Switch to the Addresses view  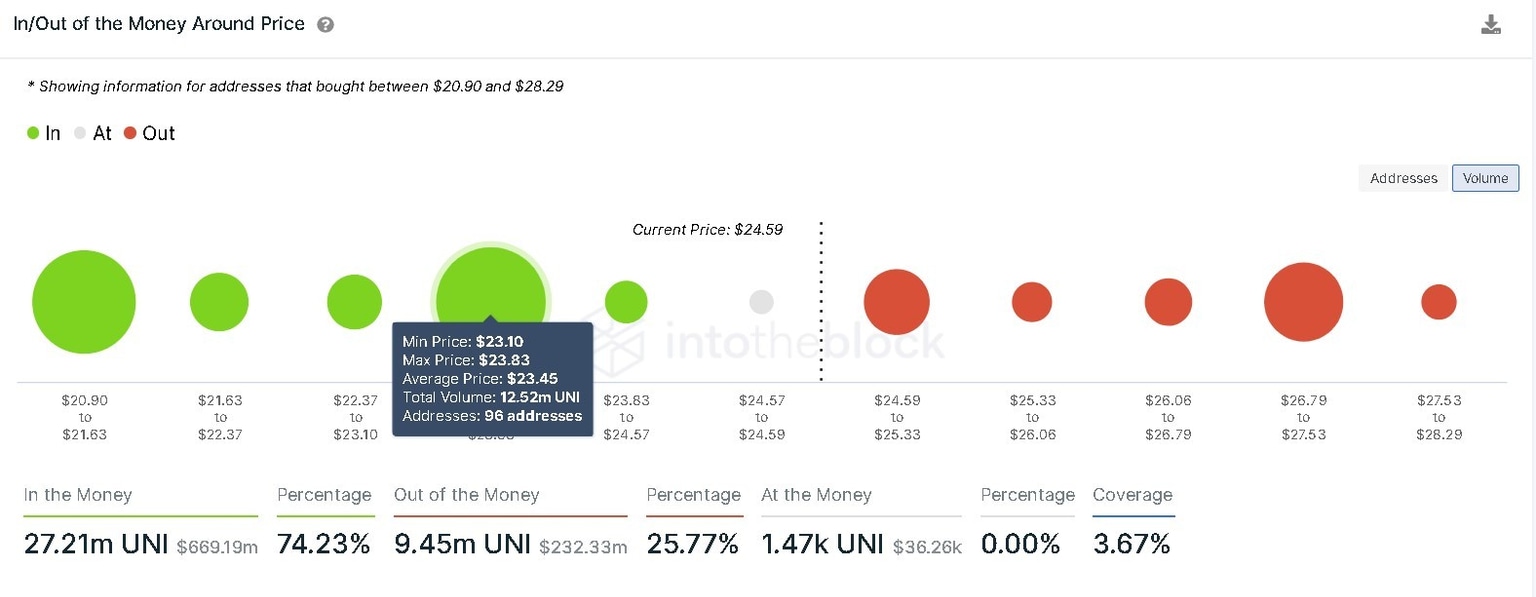[x=1403, y=178]
